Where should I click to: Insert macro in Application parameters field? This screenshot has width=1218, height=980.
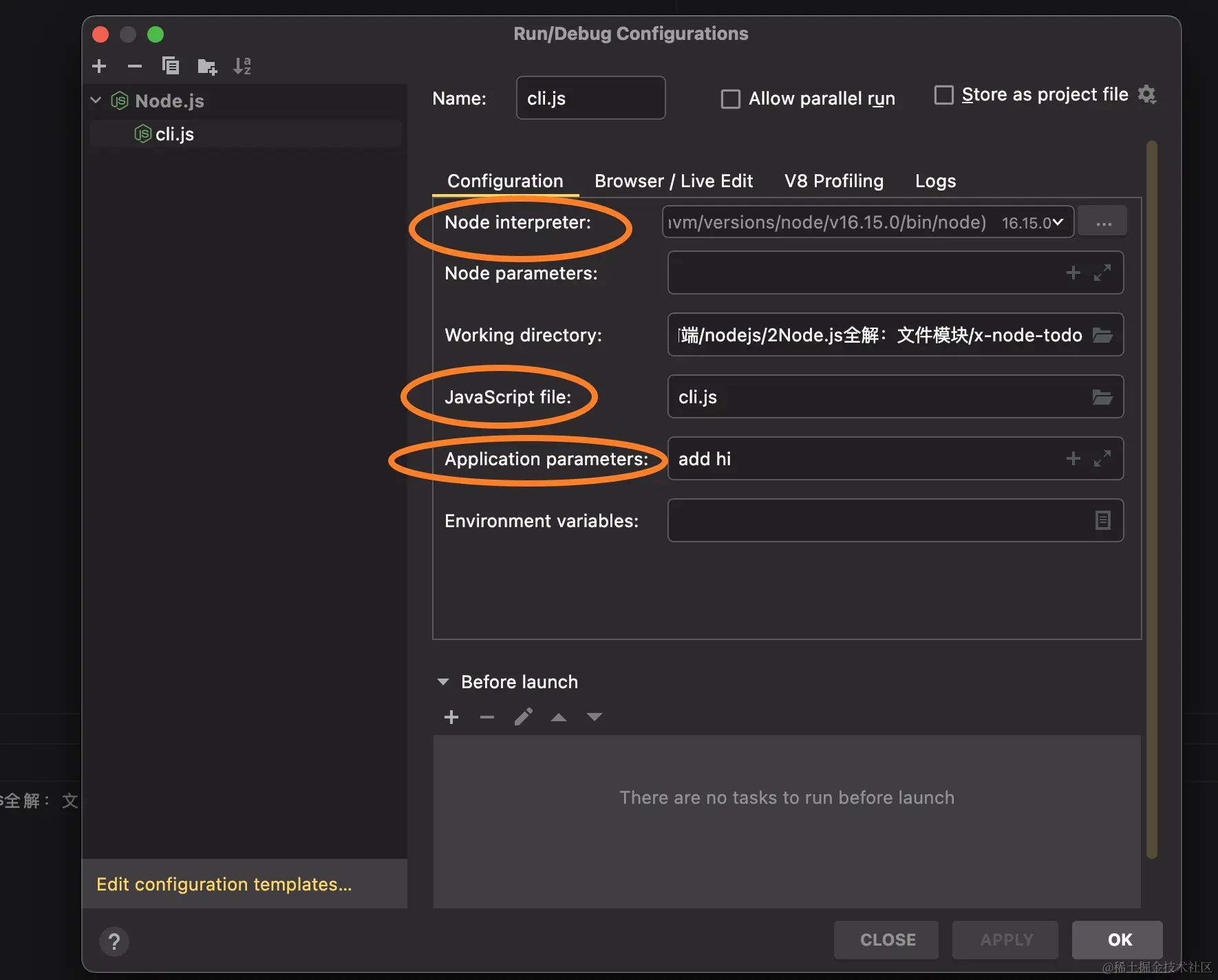[1073, 458]
